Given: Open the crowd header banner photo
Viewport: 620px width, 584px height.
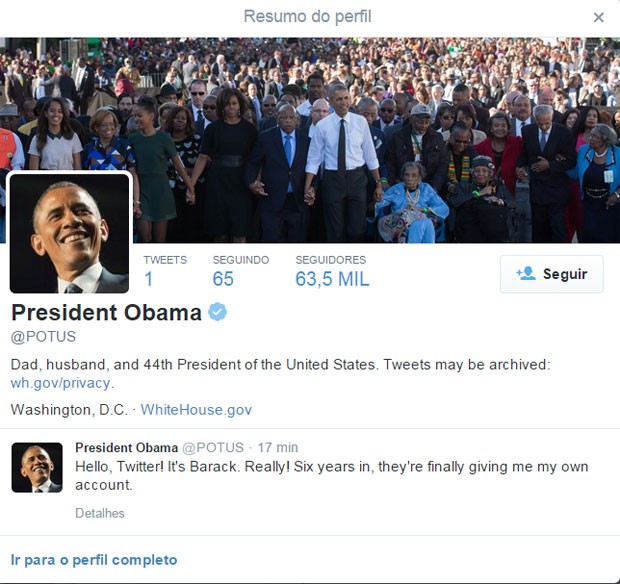Looking at the screenshot, I should point(310,140).
